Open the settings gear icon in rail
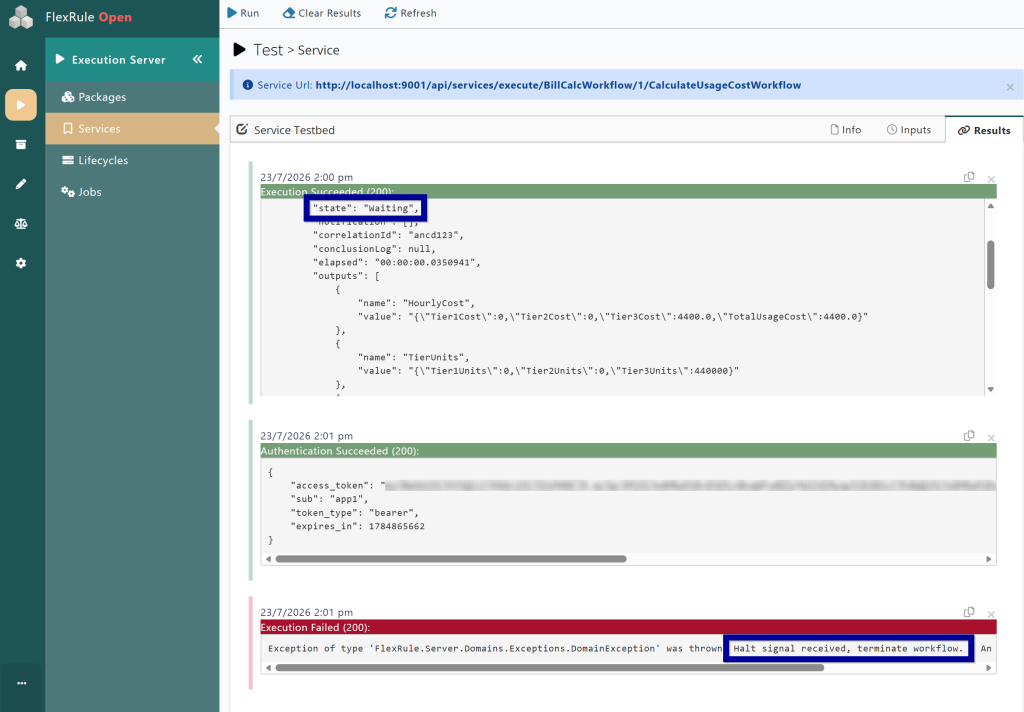The height and width of the screenshot is (712, 1024). click(21, 263)
